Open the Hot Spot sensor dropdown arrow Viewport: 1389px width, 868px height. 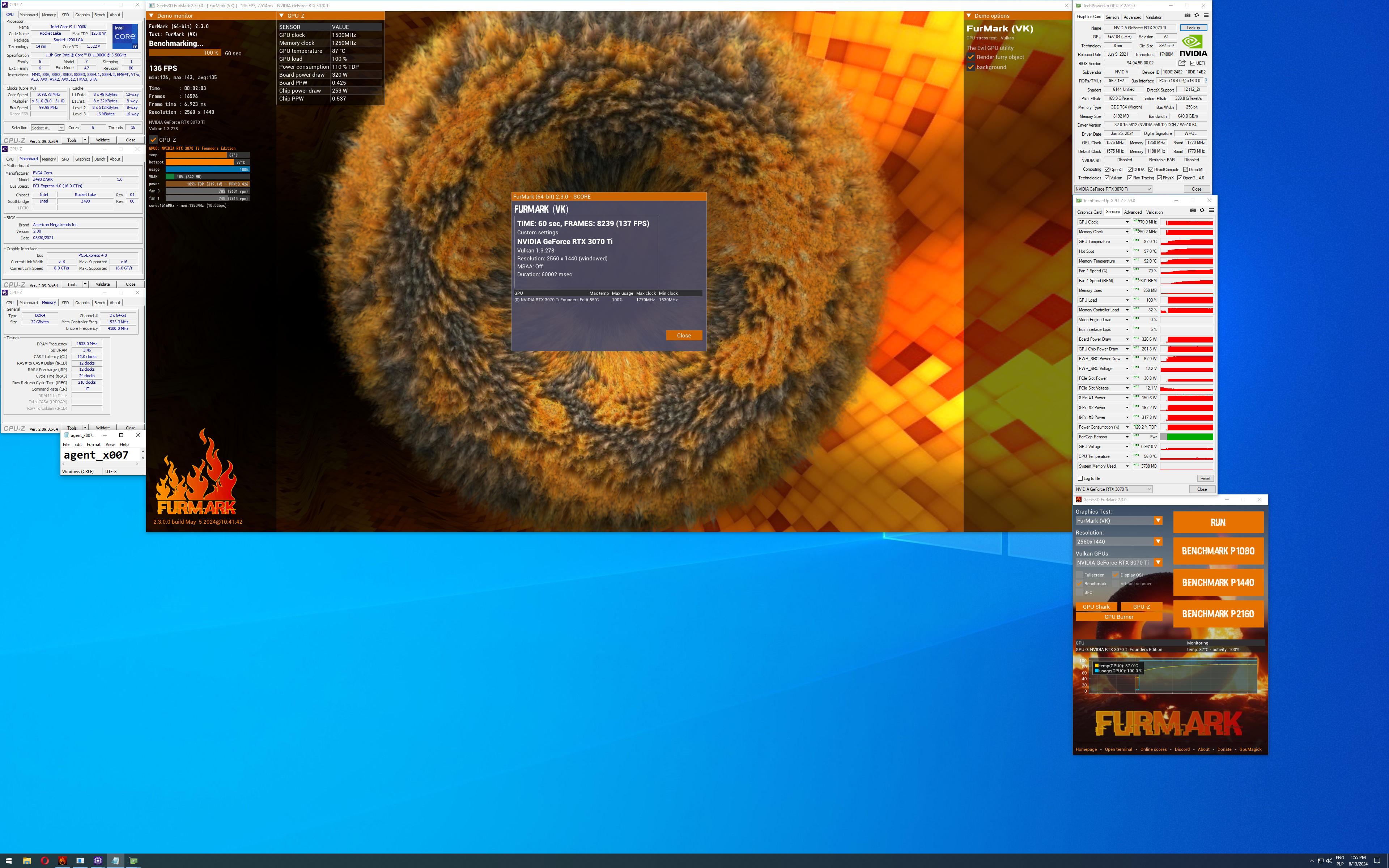pyautogui.click(x=1127, y=251)
